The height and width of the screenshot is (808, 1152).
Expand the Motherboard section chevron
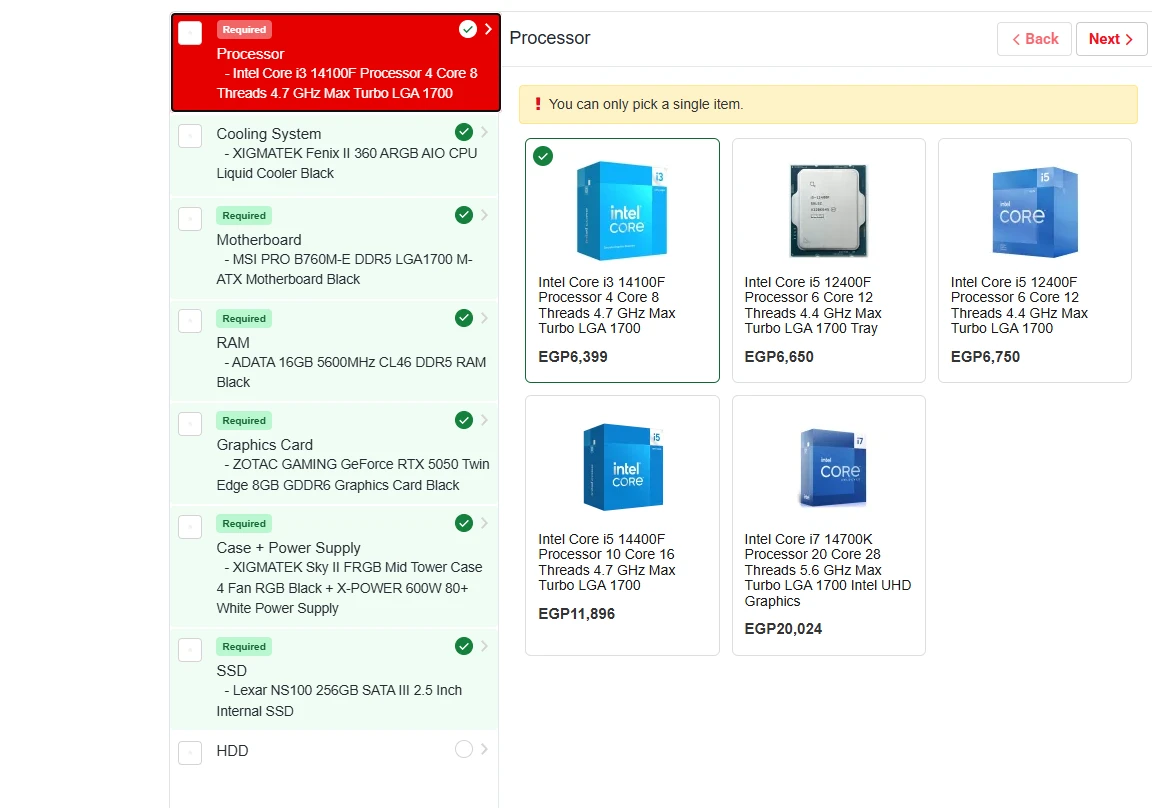(485, 215)
